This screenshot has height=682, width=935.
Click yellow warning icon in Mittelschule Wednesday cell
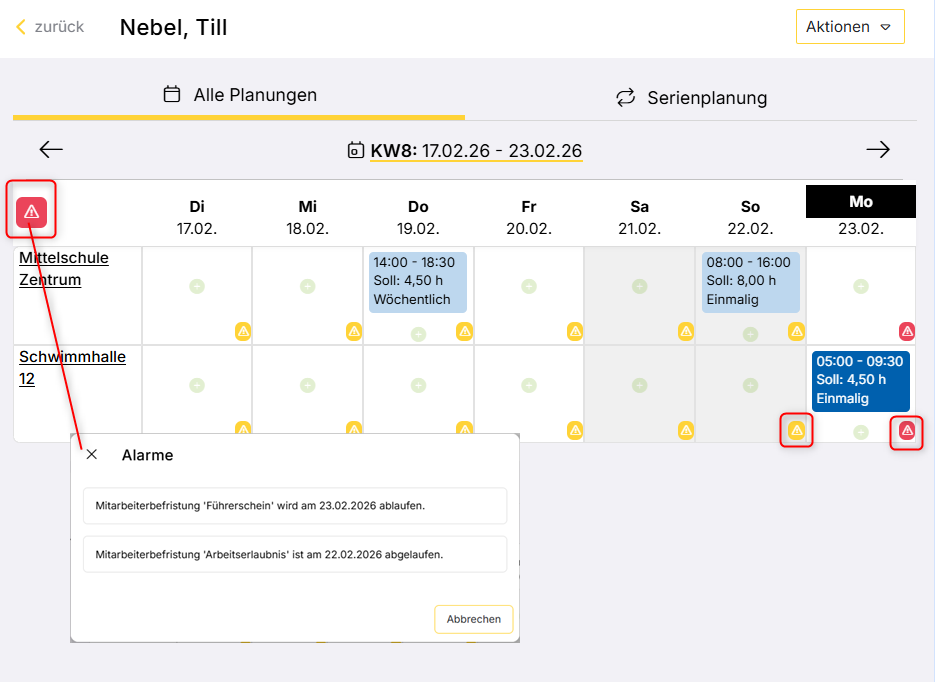(x=354, y=331)
